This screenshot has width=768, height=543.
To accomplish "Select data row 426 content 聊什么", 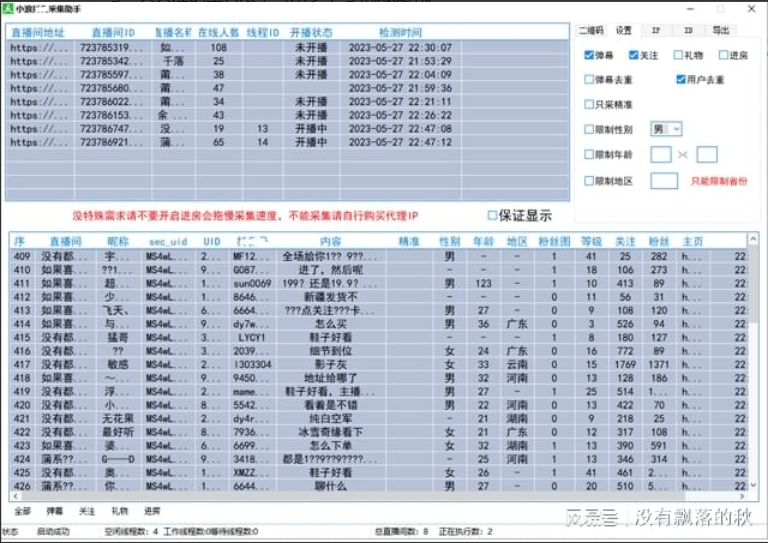I will coord(331,486).
